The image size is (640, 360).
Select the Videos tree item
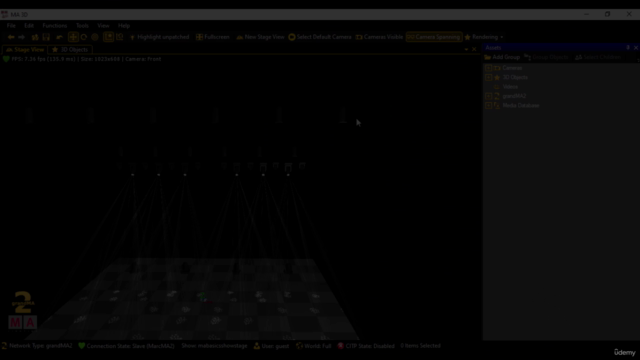pos(510,87)
